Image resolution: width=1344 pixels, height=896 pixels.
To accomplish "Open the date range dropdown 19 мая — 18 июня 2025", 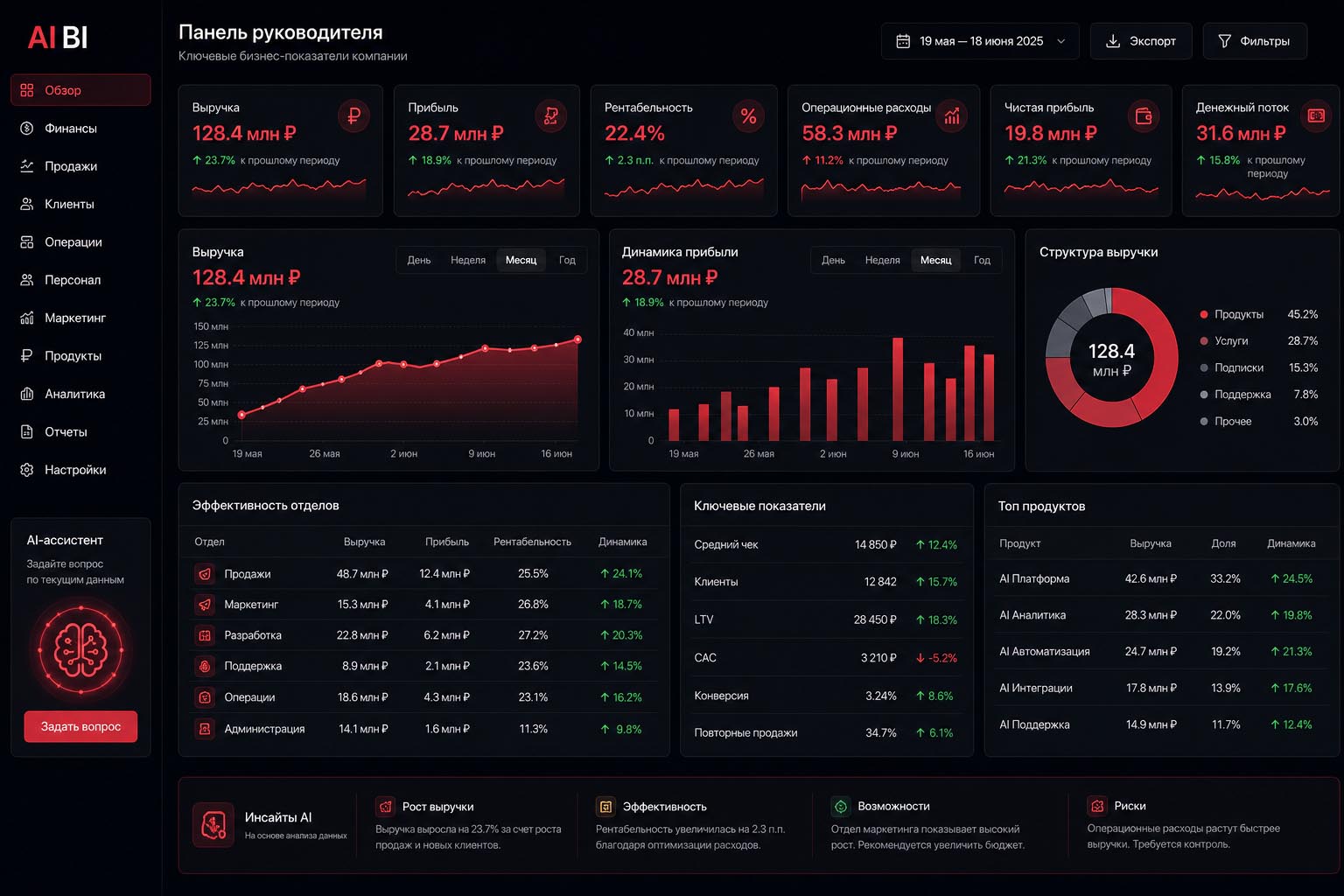I will point(980,41).
